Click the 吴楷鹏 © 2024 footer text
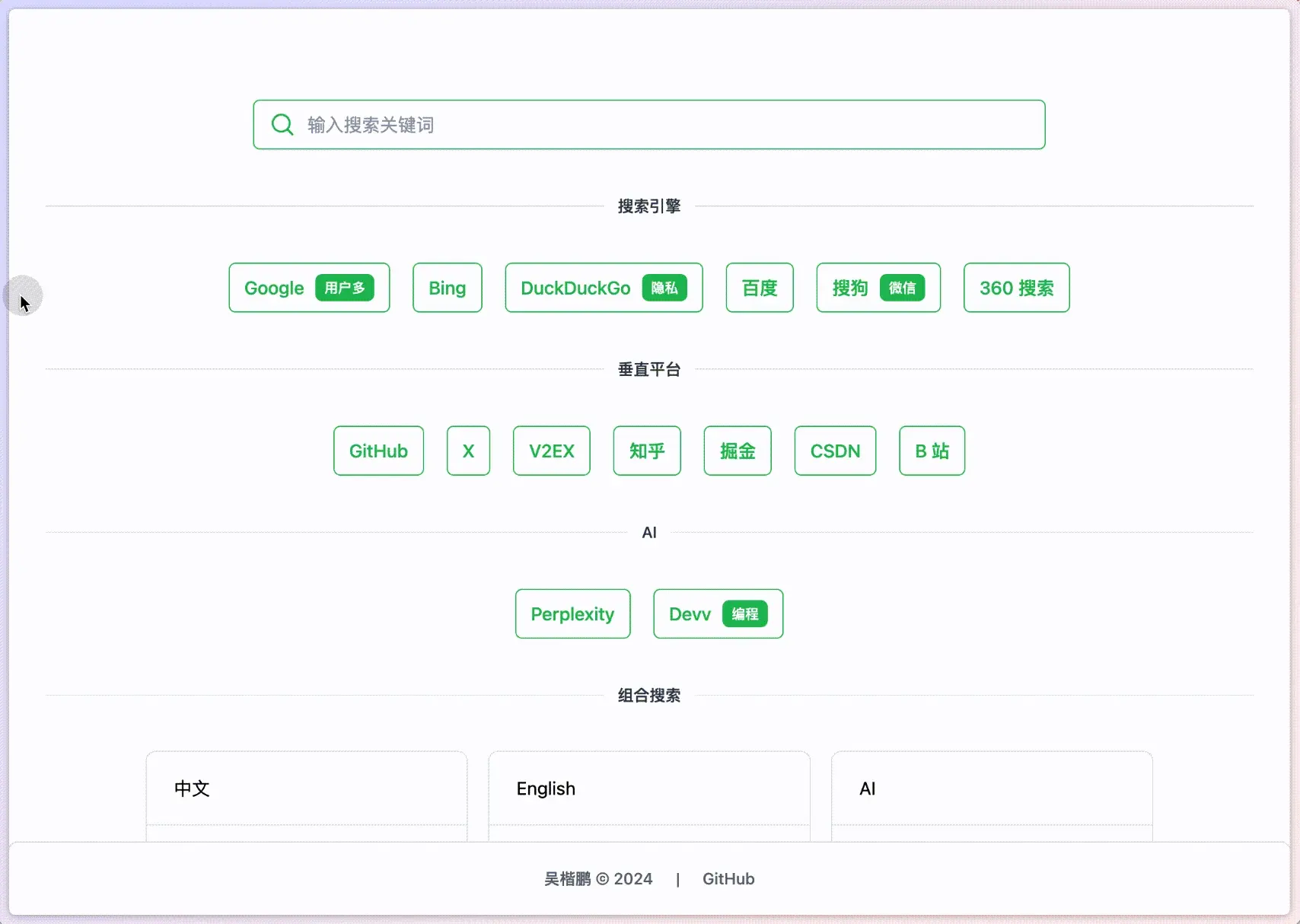 (598, 879)
